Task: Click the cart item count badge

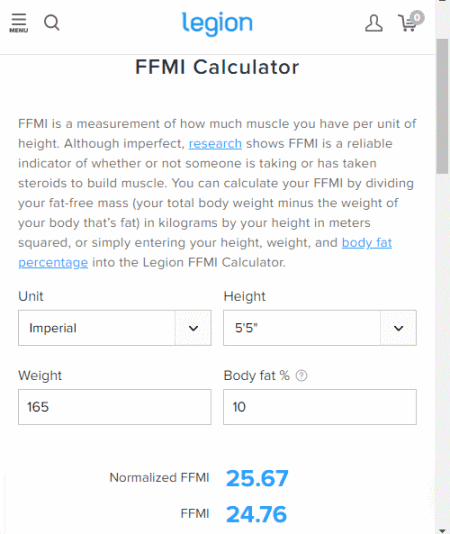Action: click(417, 17)
